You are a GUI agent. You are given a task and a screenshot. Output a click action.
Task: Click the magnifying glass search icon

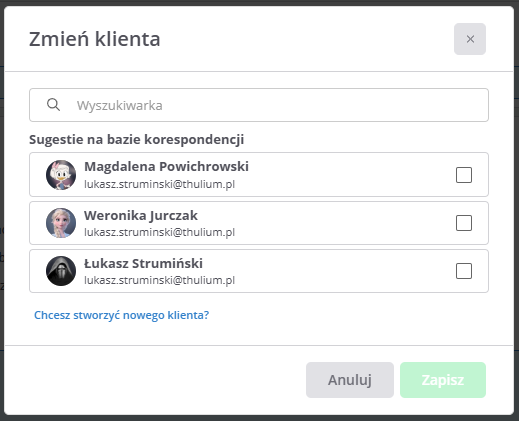[53, 105]
